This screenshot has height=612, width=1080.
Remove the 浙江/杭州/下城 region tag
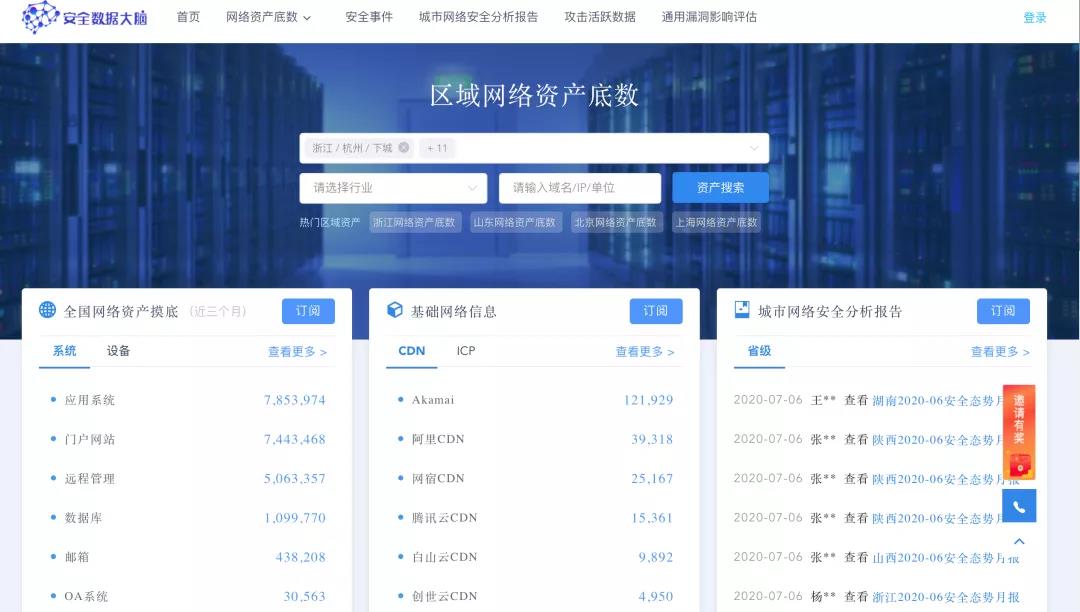click(403, 147)
